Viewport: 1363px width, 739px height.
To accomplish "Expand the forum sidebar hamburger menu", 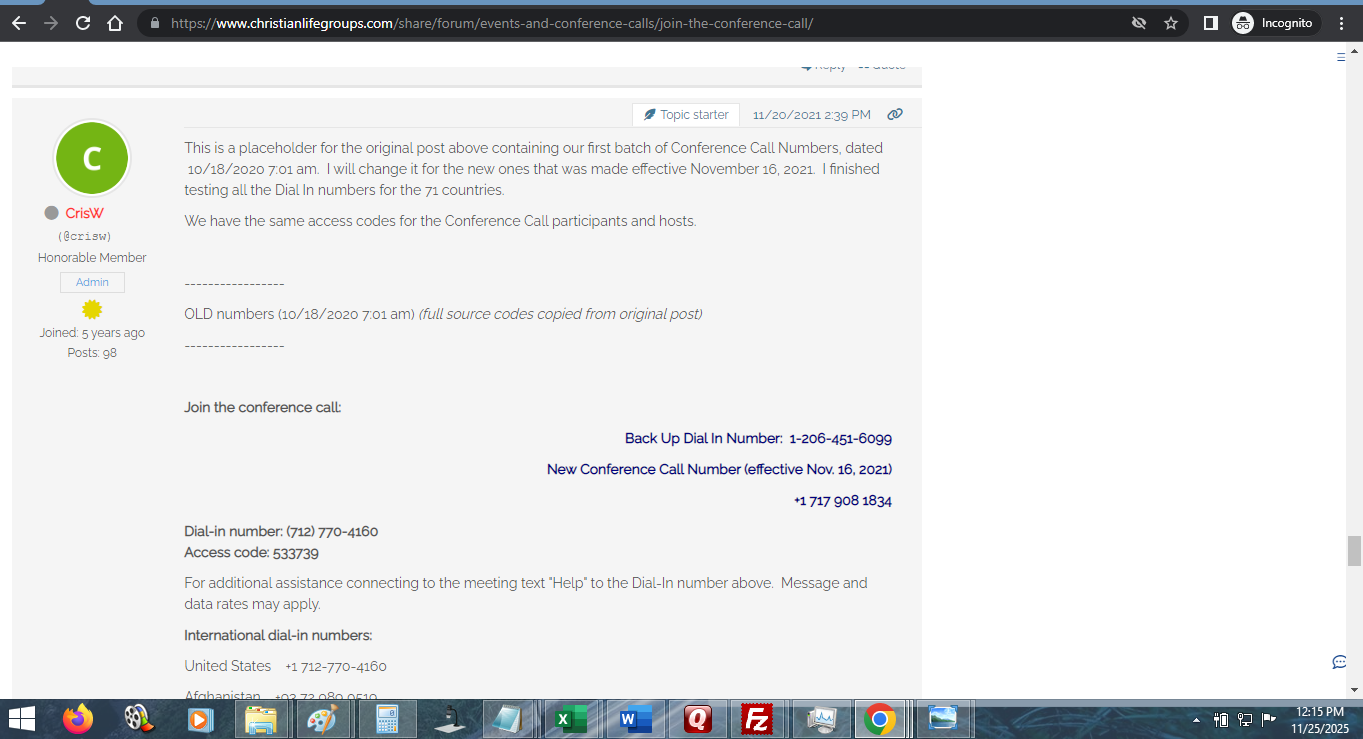I will point(1341,58).
